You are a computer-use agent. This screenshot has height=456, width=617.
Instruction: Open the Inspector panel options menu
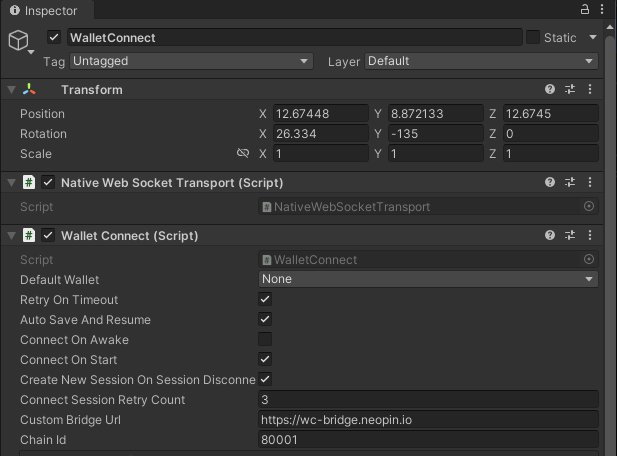pyautogui.click(x=603, y=10)
